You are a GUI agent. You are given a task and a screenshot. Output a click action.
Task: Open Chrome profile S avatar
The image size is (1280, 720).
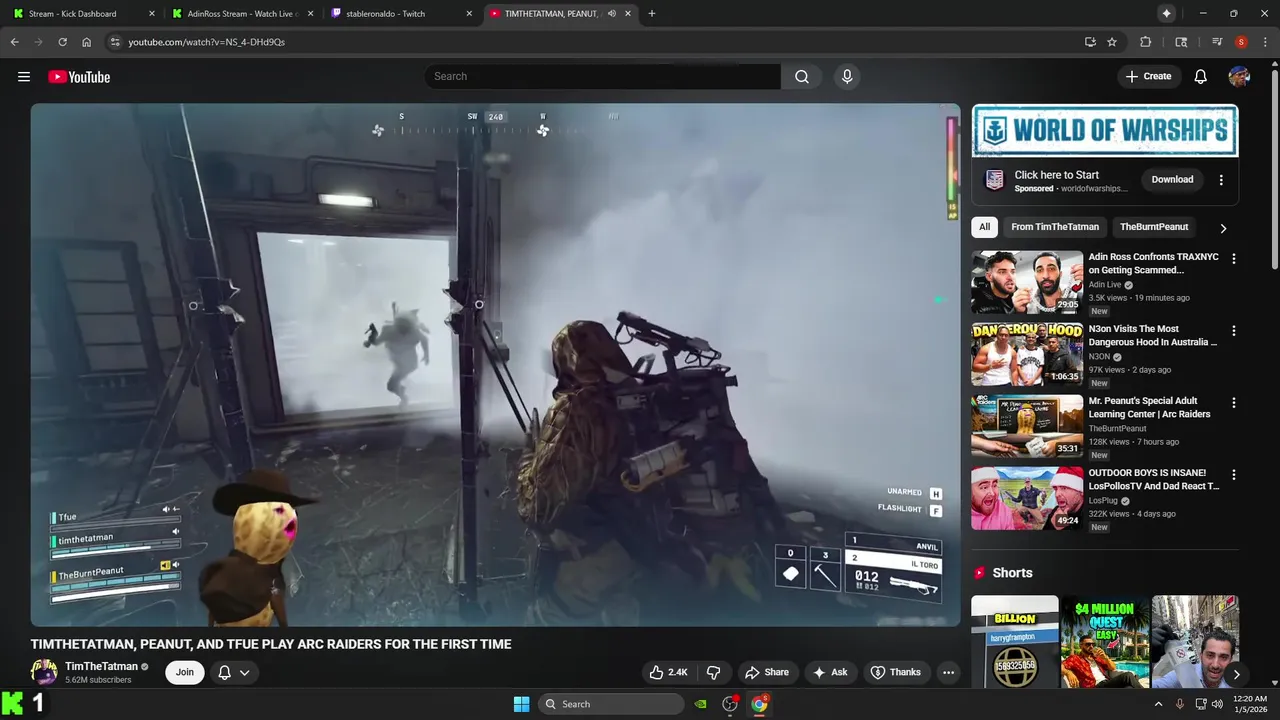point(1241,42)
